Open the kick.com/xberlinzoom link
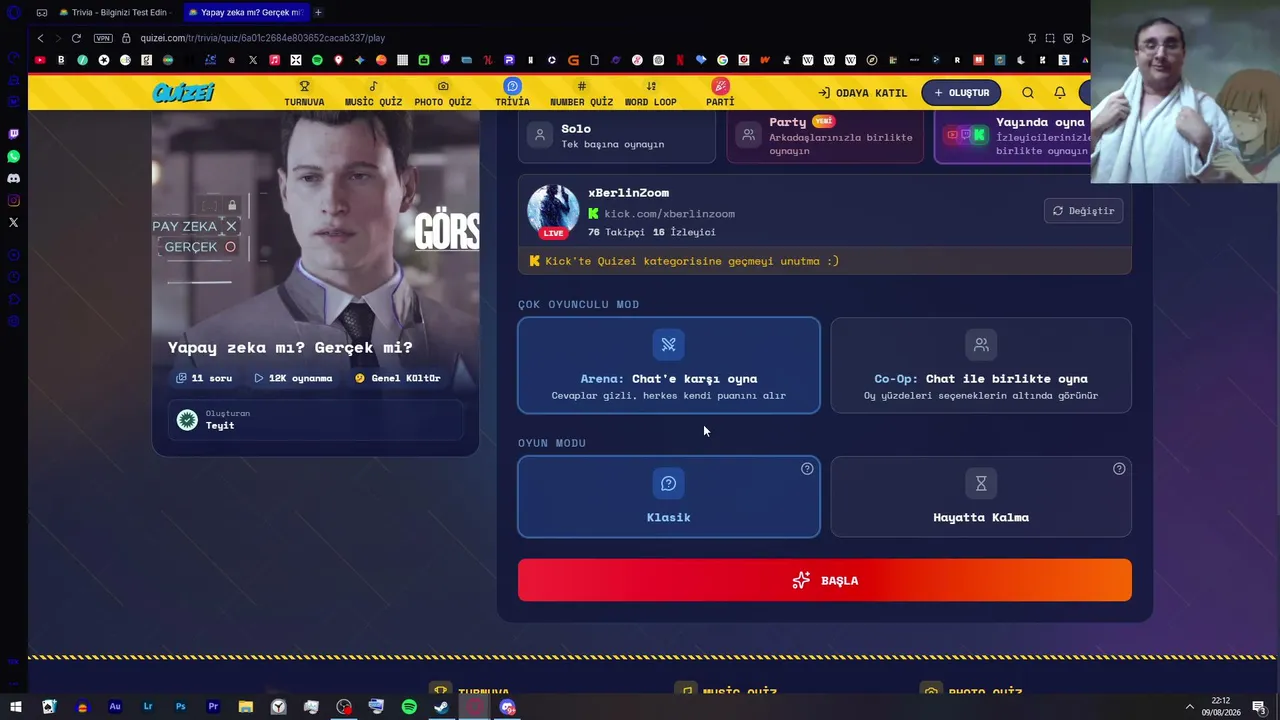Image resolution: width=1280 pixels, height=720 pixels. click(x=669, y=213)
